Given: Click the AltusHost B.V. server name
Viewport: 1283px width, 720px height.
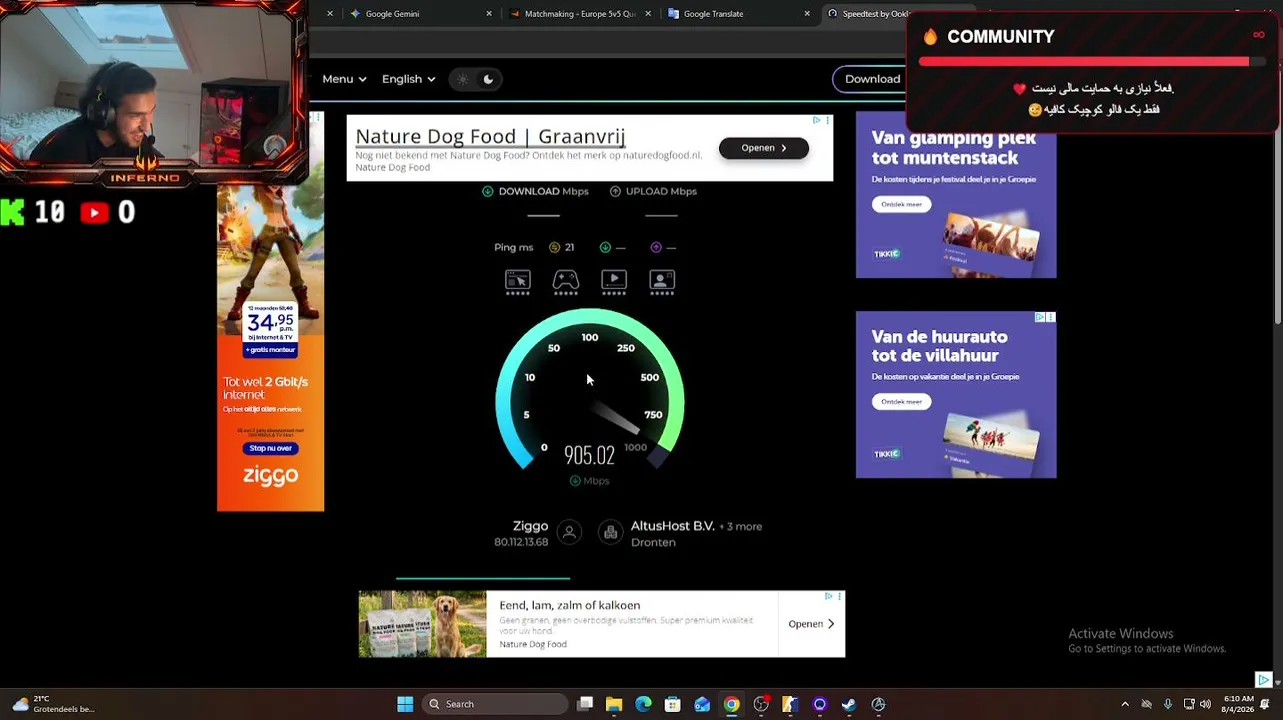Looking at the screenshot, I should 672,526.
